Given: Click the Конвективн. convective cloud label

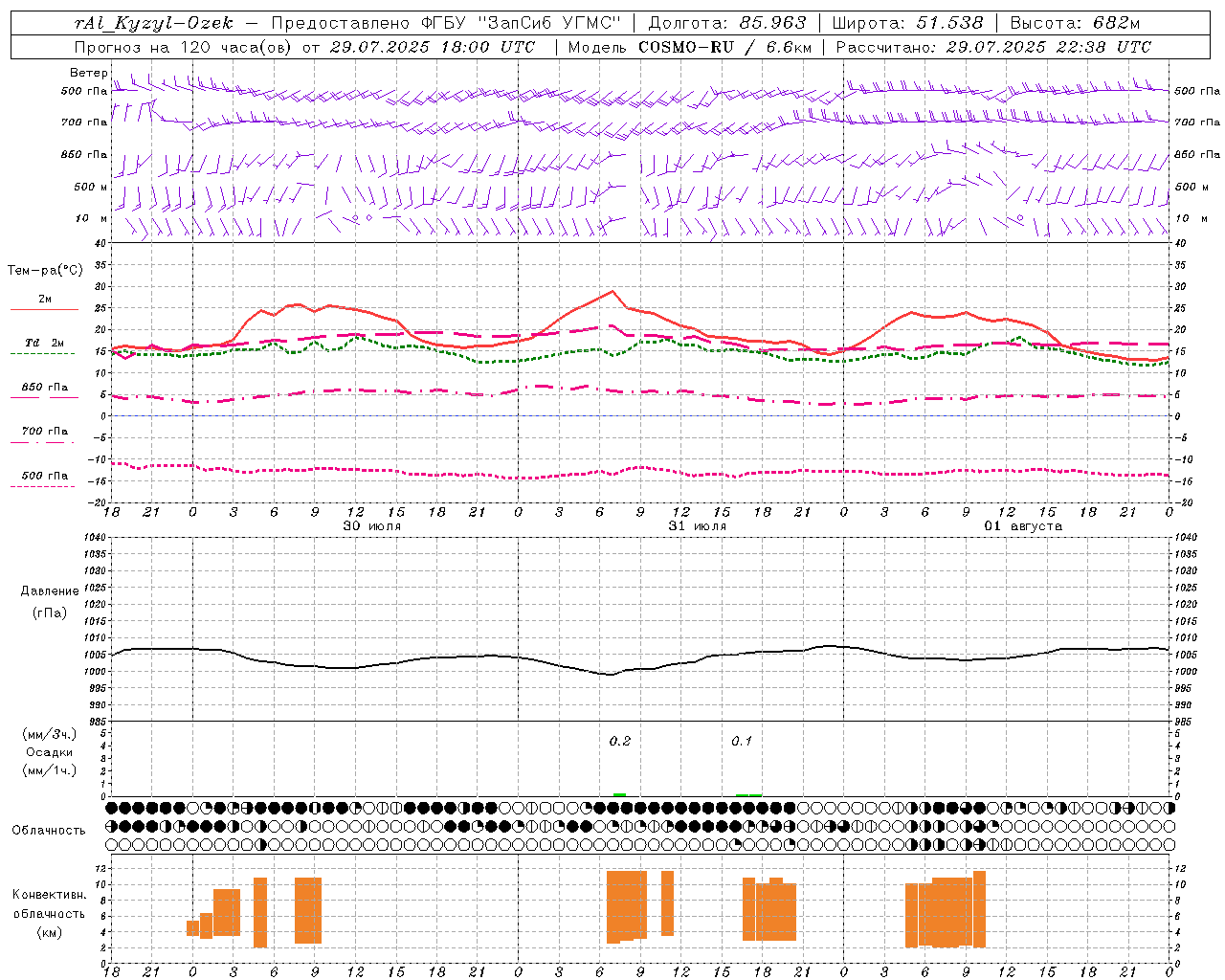Looking at the screenshot, I should click(x=49, y=895).
